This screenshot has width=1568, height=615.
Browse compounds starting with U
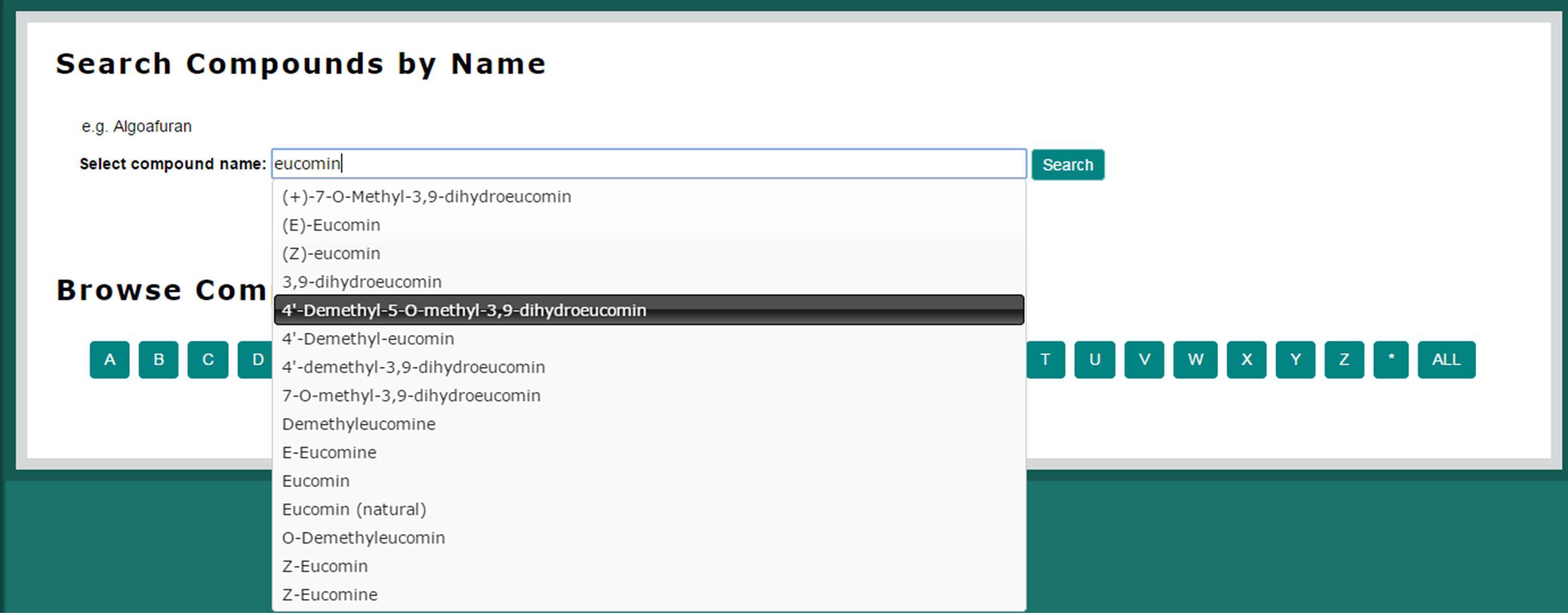coord(1094,360)
